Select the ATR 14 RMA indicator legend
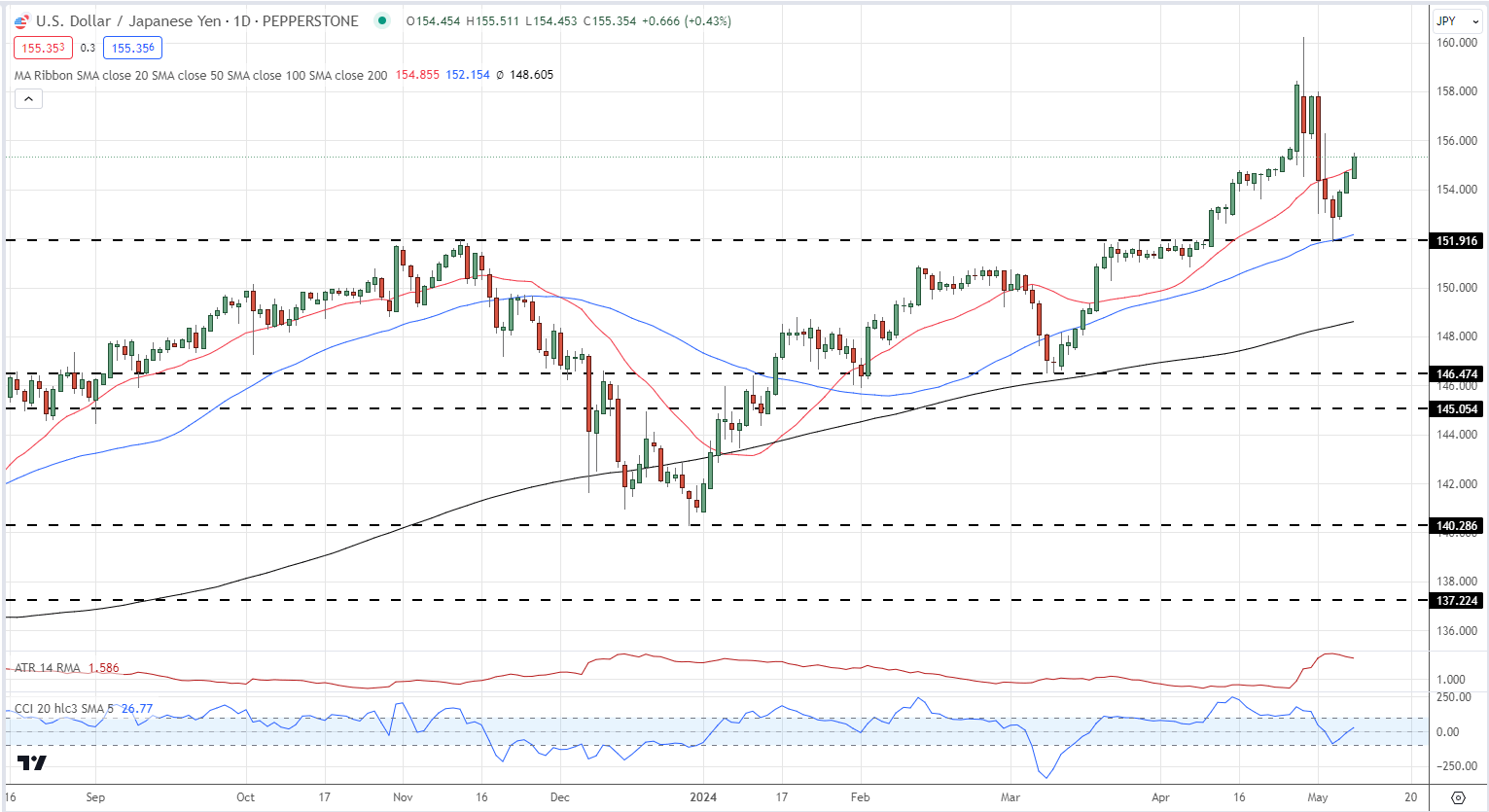 [49, 668]
